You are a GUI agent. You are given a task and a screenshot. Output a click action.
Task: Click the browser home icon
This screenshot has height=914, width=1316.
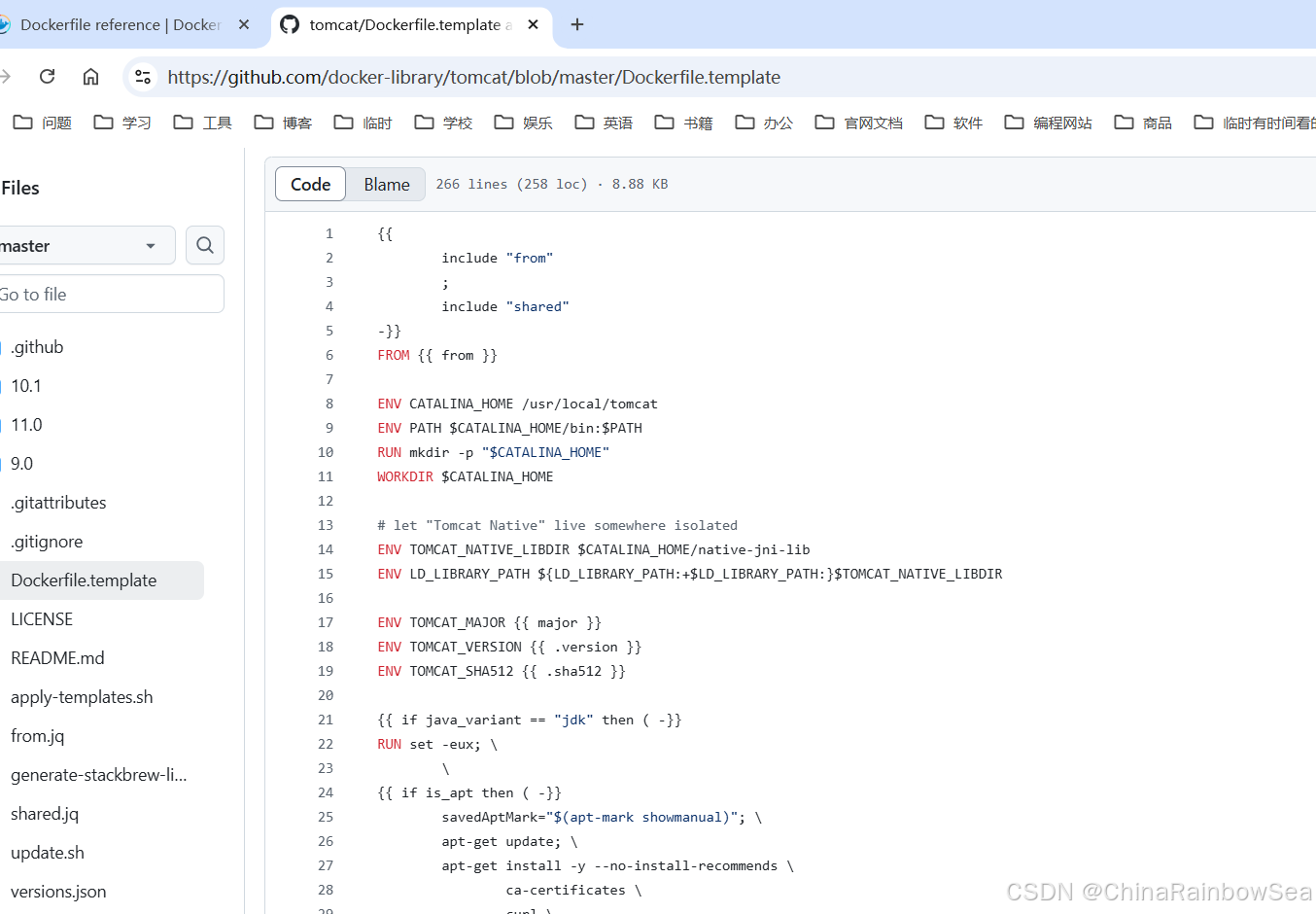[90, 76]
